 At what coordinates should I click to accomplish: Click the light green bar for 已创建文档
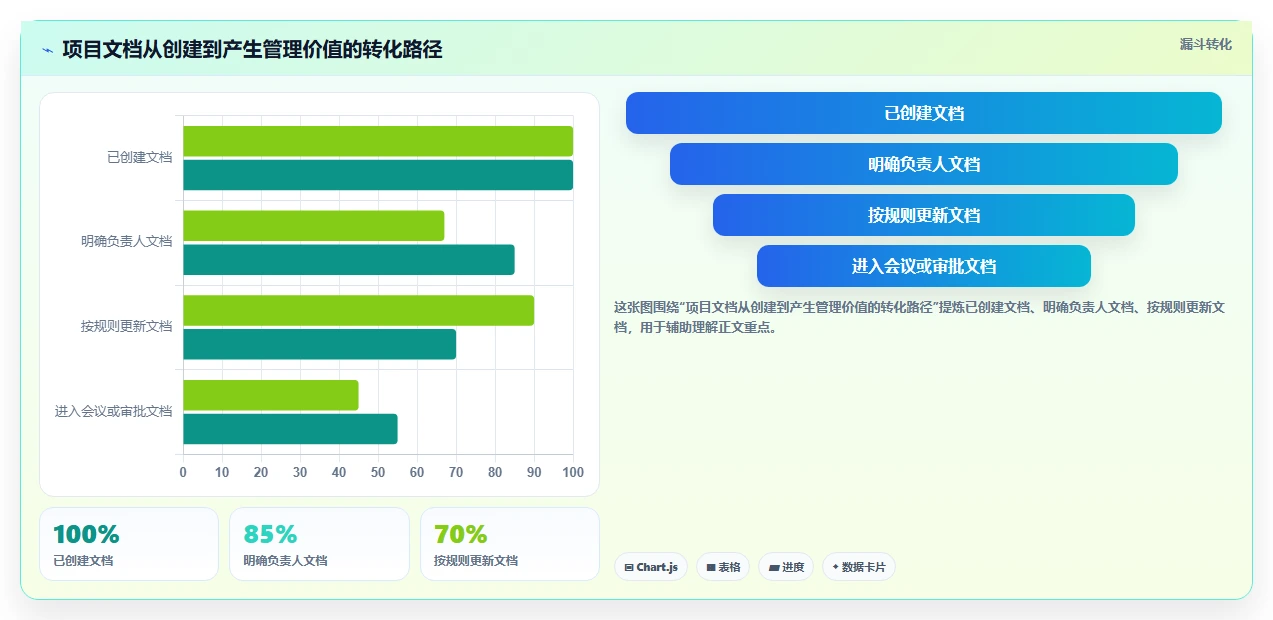tap(378, 141)
